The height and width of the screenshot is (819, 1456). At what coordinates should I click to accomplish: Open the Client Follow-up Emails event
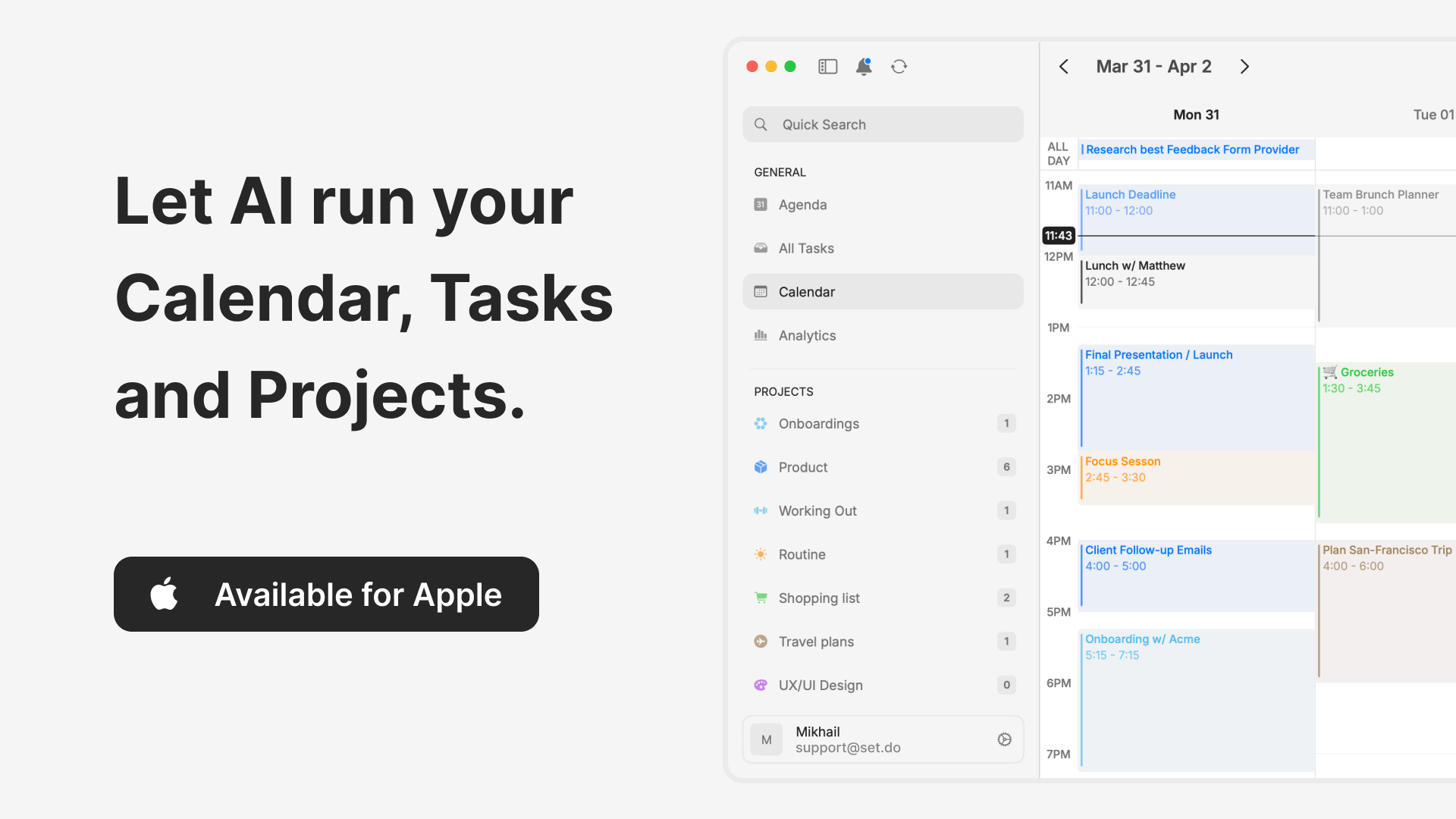pyautogui.click(x=1197, y=576)
